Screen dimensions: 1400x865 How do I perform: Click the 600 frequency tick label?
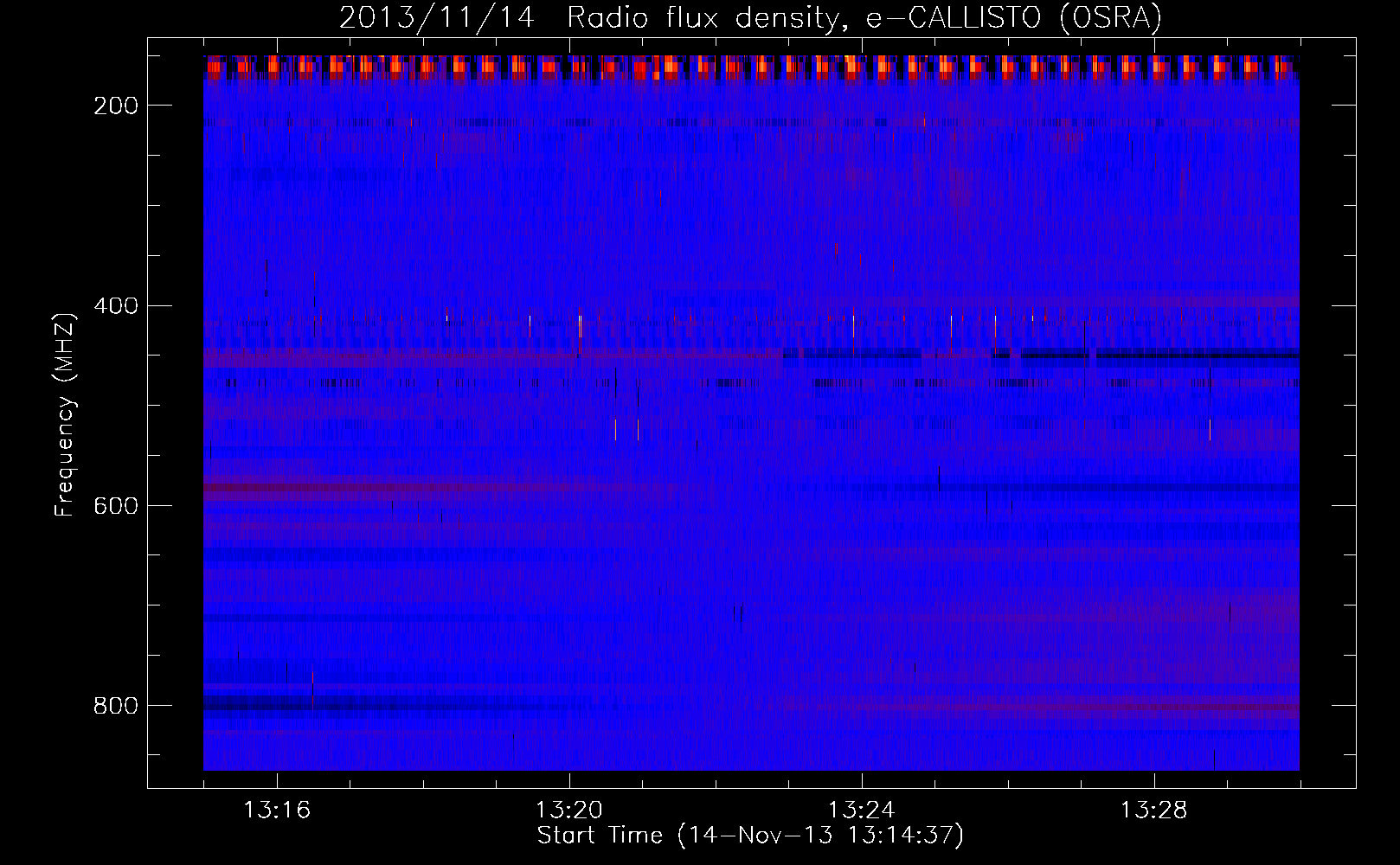pyautogui.click(x=116, y=505)
